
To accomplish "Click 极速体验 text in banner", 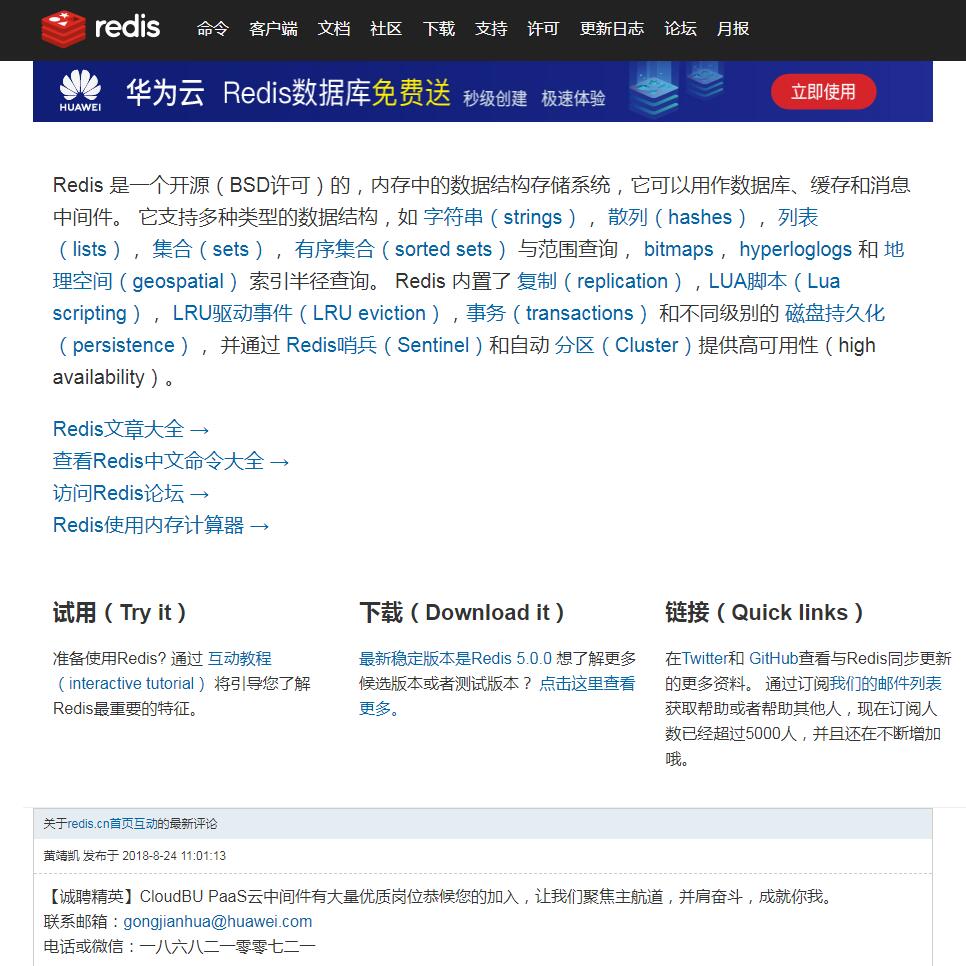I will coord(574,98).
